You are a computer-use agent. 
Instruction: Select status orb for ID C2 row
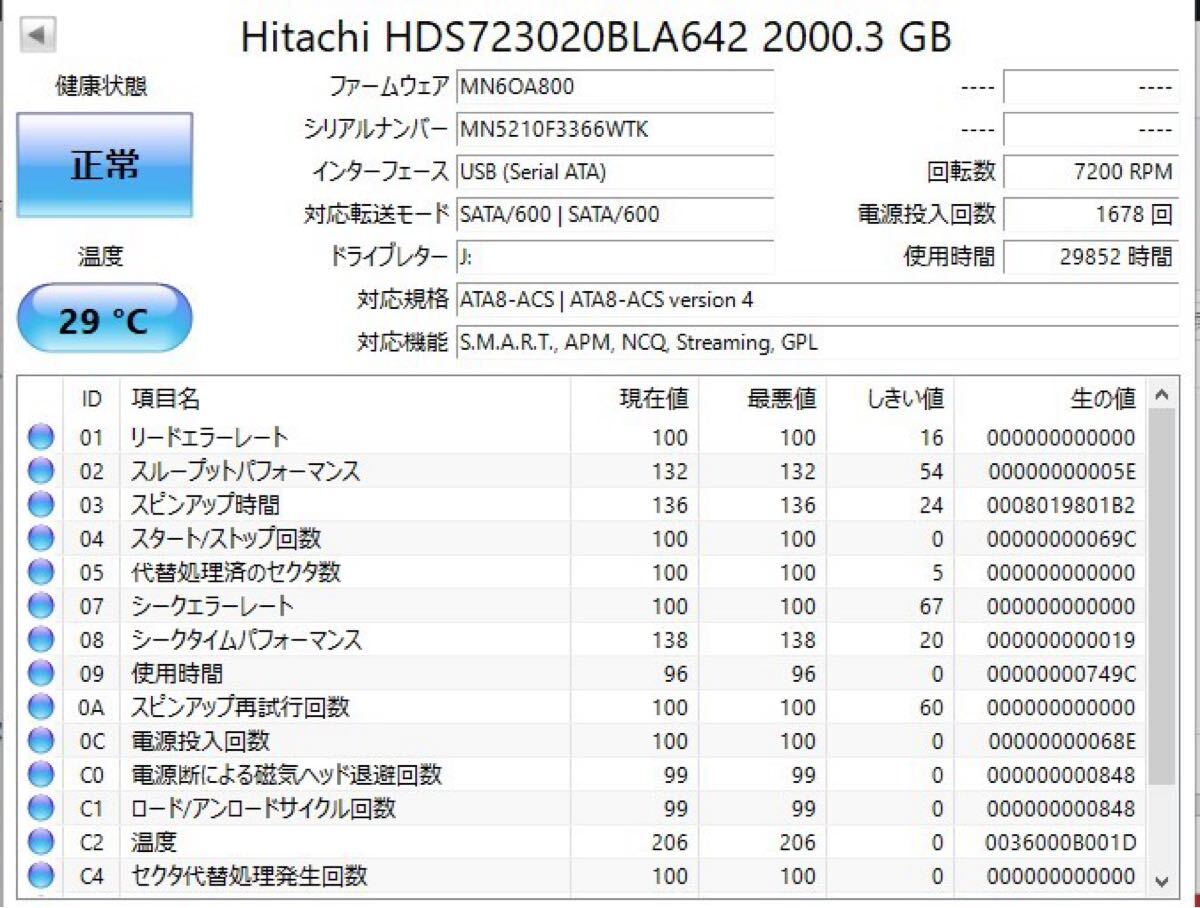41,843
